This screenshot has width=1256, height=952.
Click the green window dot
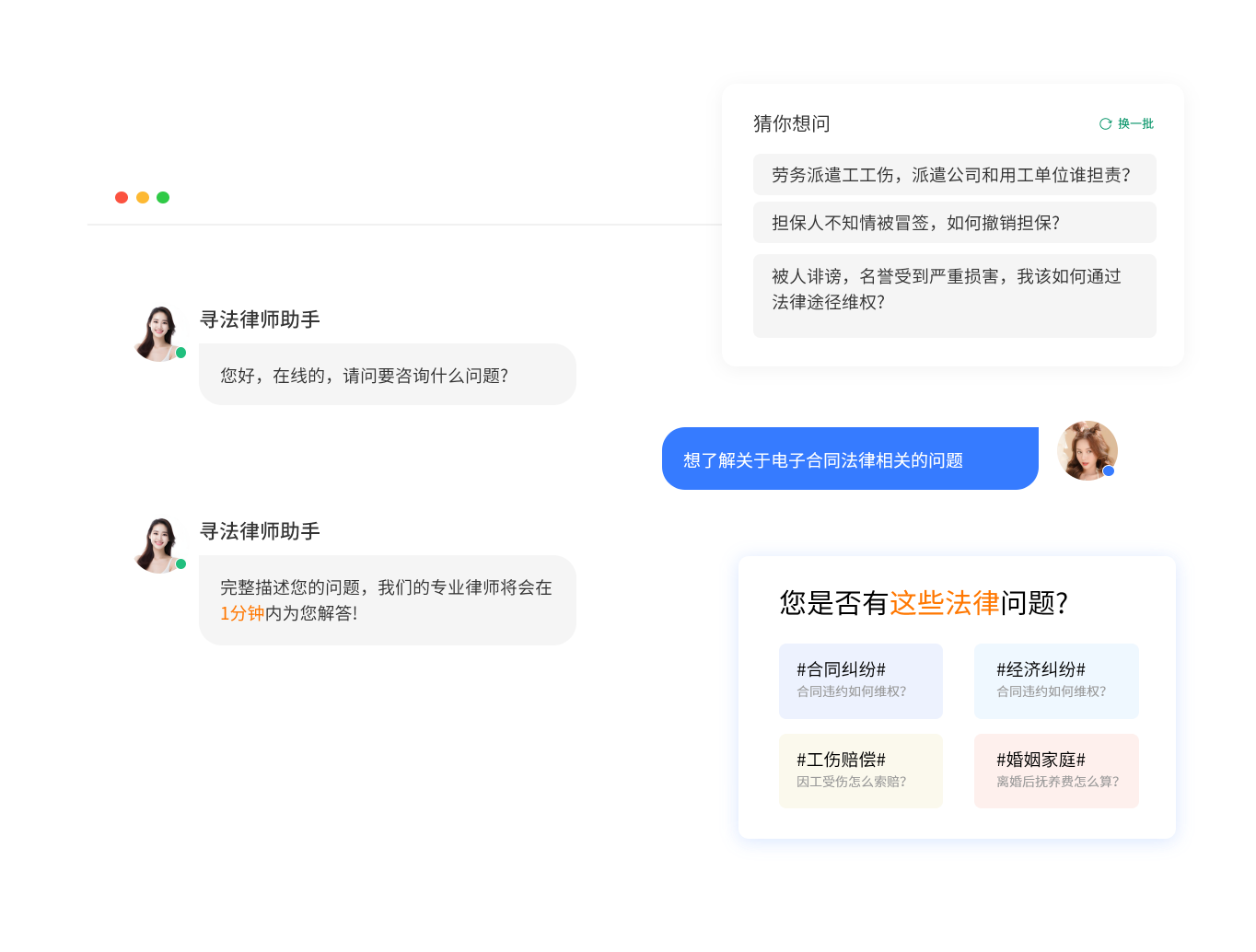[163, 197]
